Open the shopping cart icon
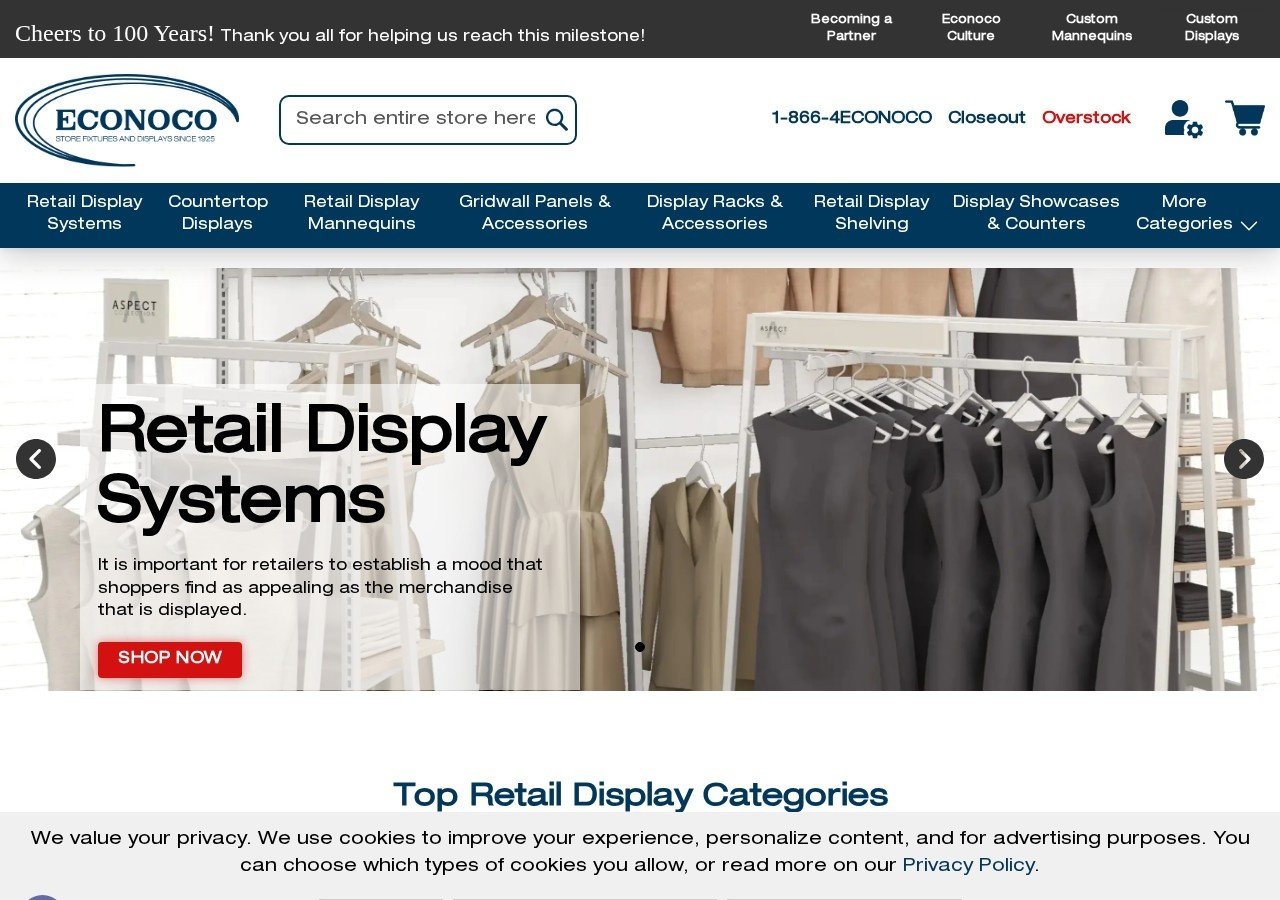1280x900 pixels. (1245, 118)
